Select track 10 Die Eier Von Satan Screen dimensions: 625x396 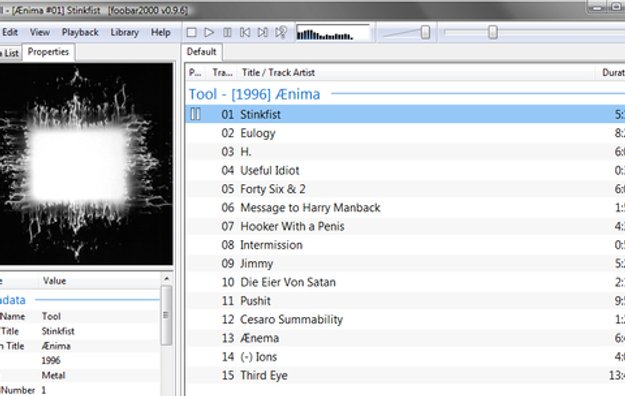coord(405,282)
